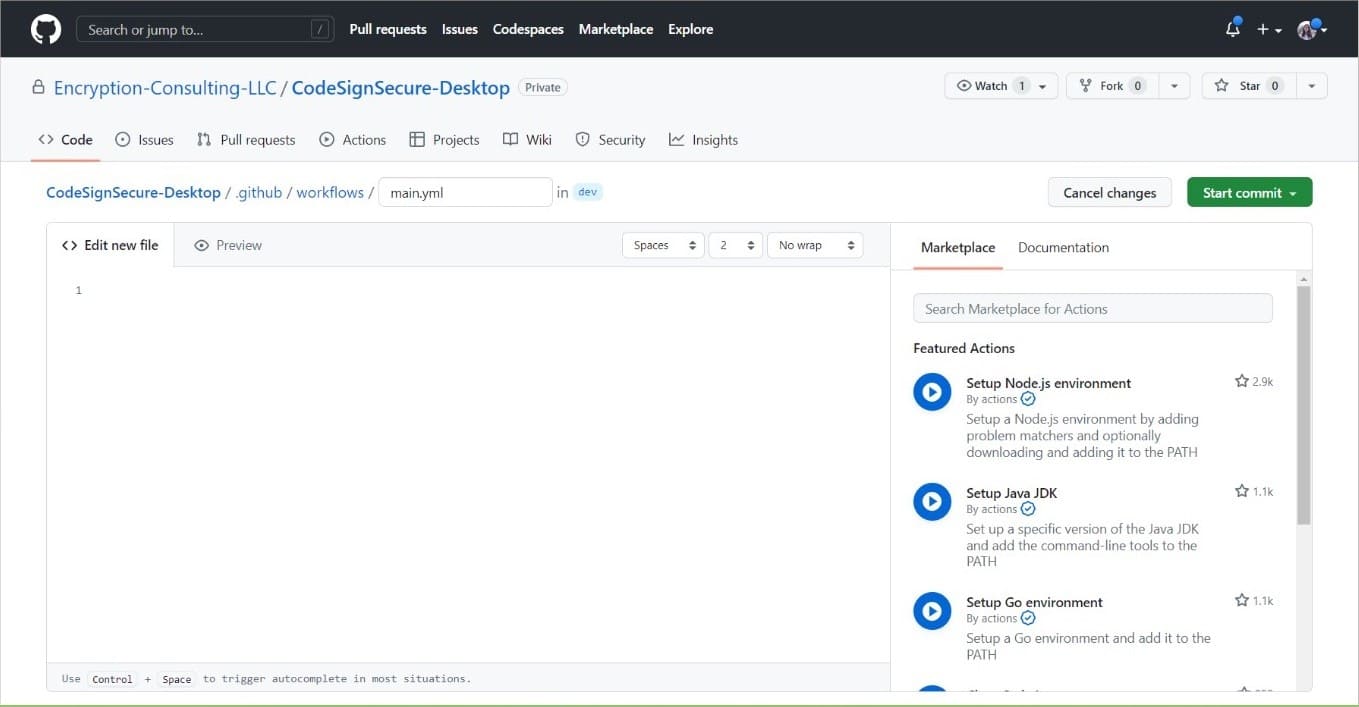Click the slash shortcut icon in search
The image size is (1359, 707).
[x=320, y=29]
